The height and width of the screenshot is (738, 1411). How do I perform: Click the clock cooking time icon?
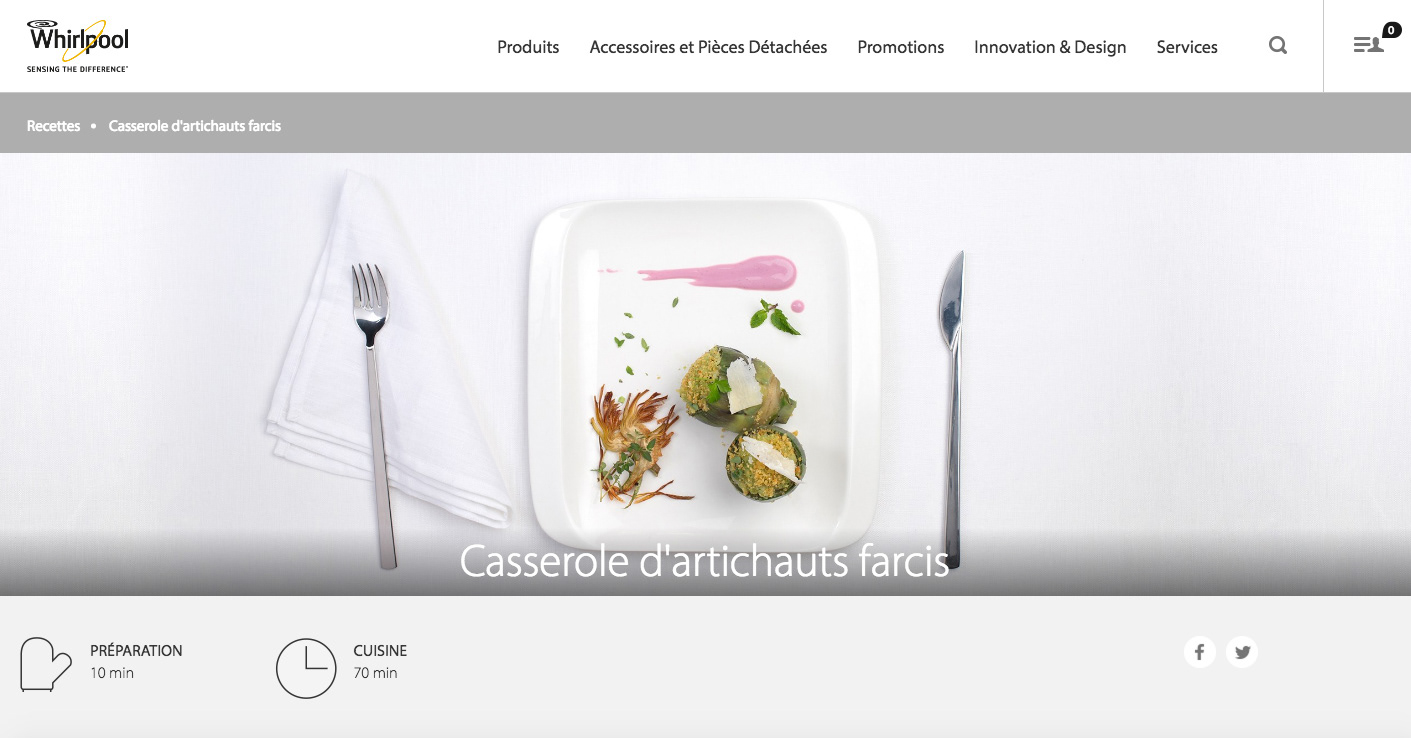click(306, 668)
